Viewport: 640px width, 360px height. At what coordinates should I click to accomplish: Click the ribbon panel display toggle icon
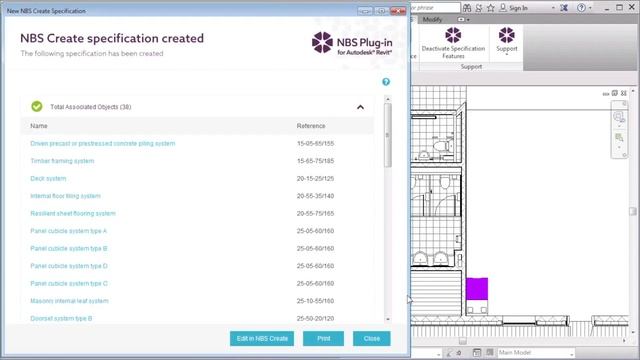click(461, 20)
